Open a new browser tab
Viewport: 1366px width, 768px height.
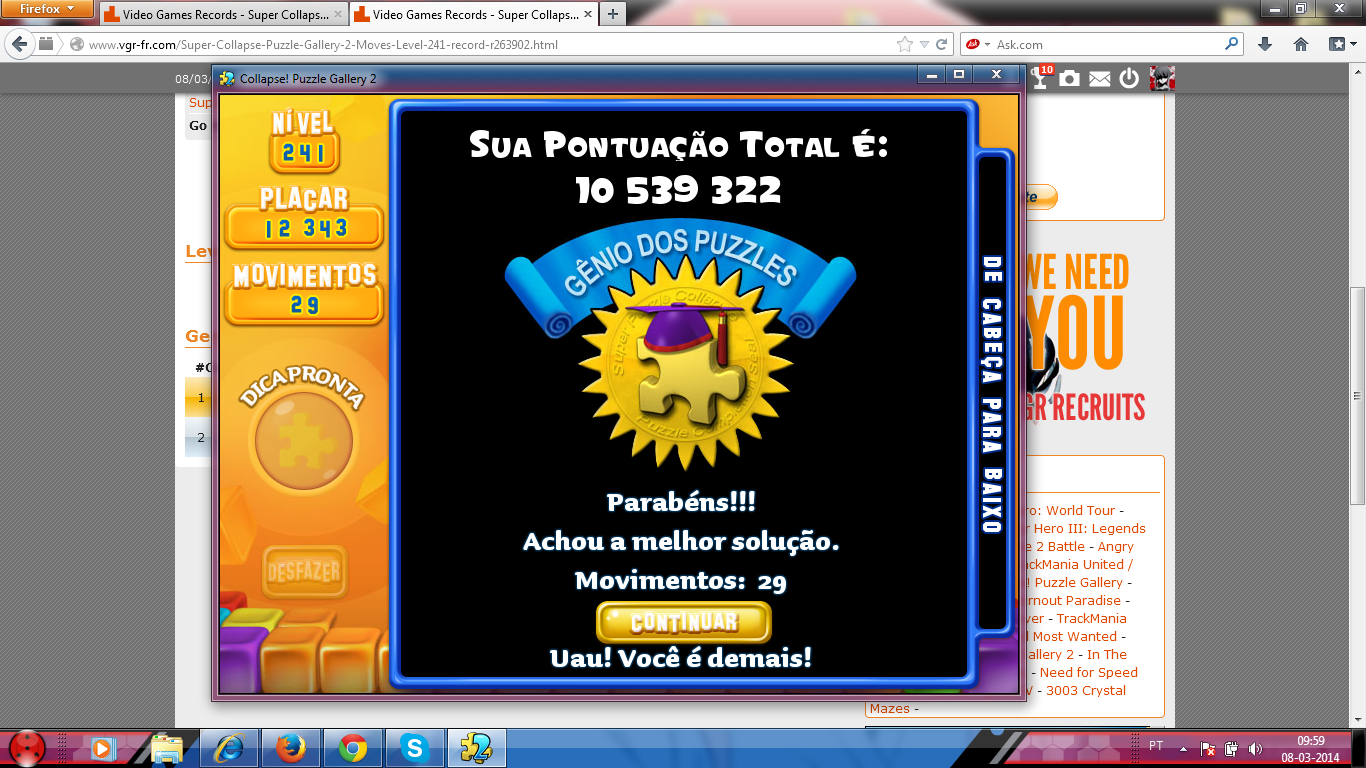(x=612, y=14)
